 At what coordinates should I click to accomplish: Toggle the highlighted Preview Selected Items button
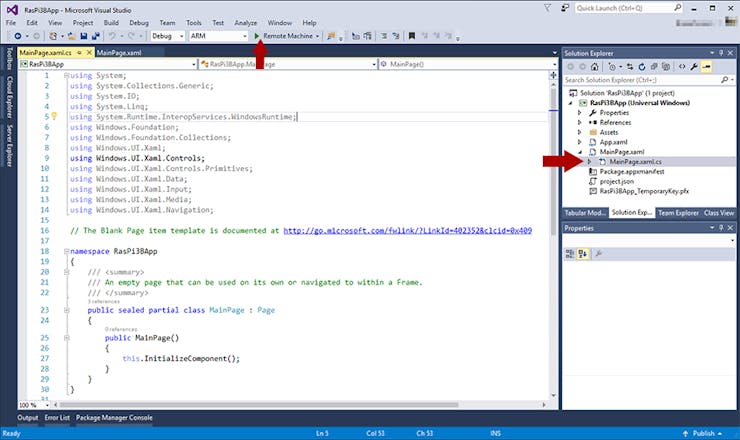coord(706,67)
